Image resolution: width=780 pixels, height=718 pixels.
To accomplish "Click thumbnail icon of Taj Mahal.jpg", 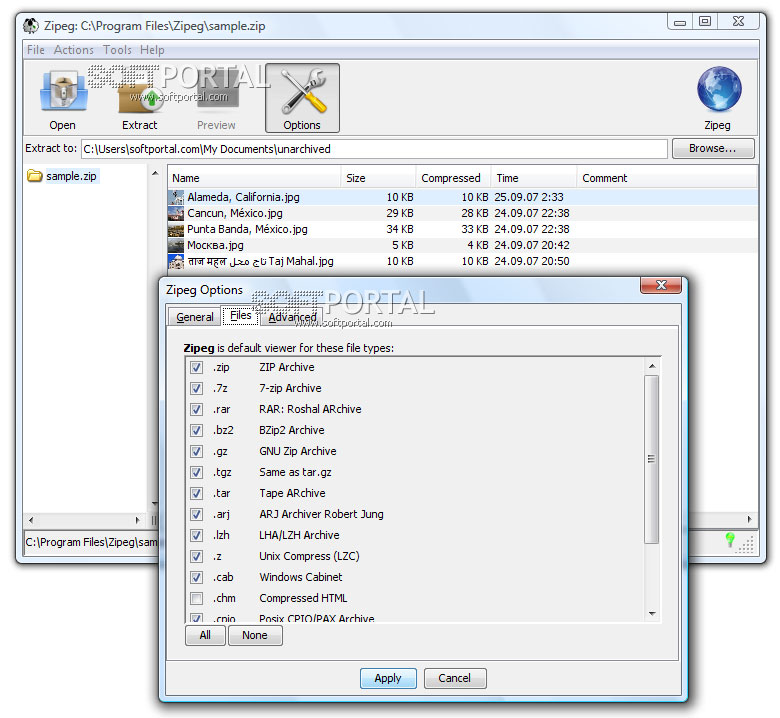I will click(176, 261).
